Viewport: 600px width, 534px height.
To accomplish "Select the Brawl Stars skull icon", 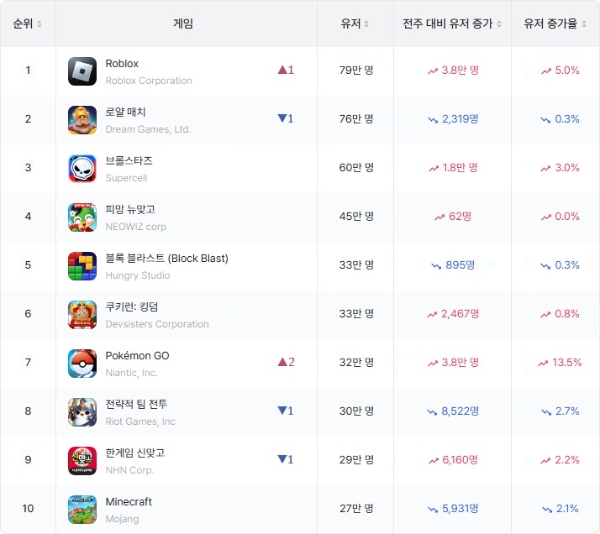I will pos(82,169).
